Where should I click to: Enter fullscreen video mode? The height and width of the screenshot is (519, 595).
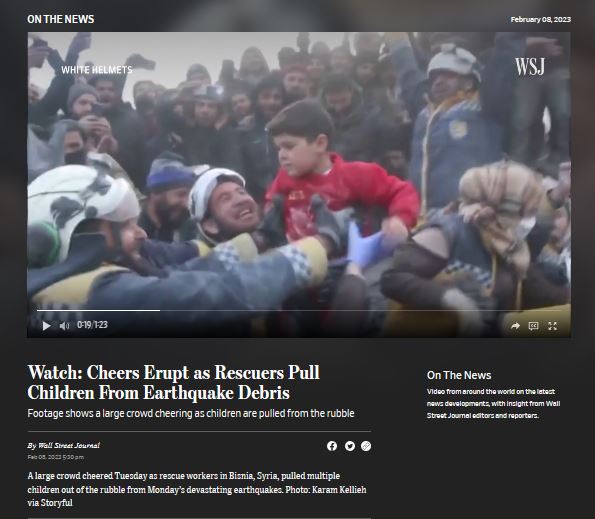click(552, 326)
